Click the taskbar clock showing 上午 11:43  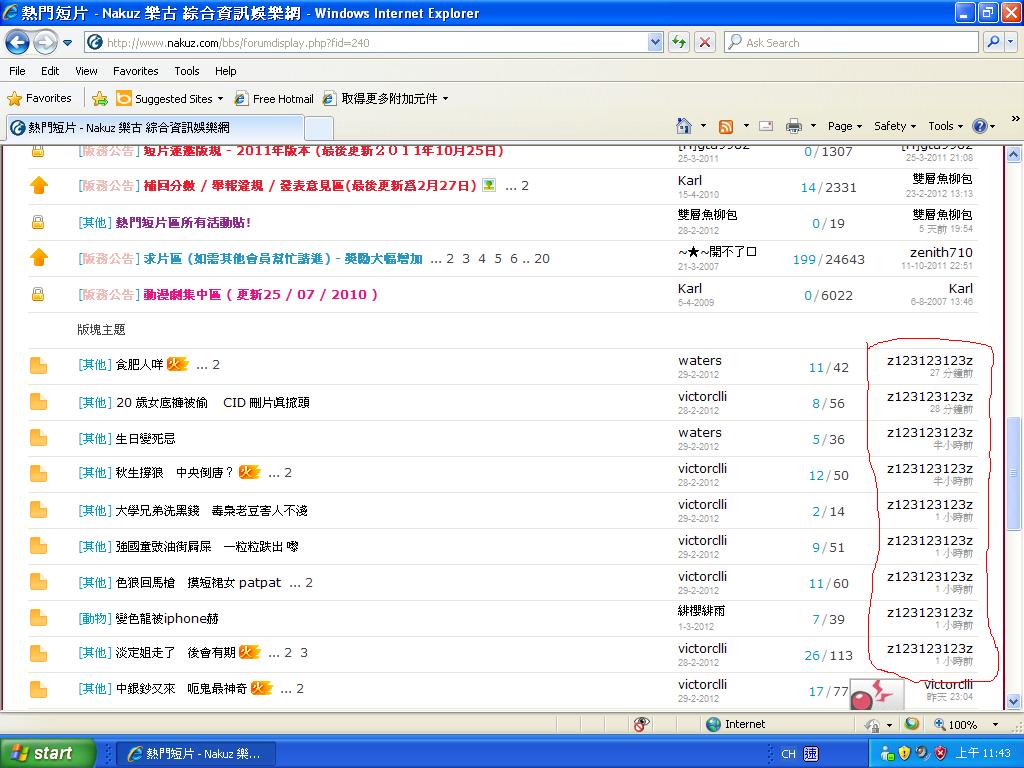click(983, 754)
